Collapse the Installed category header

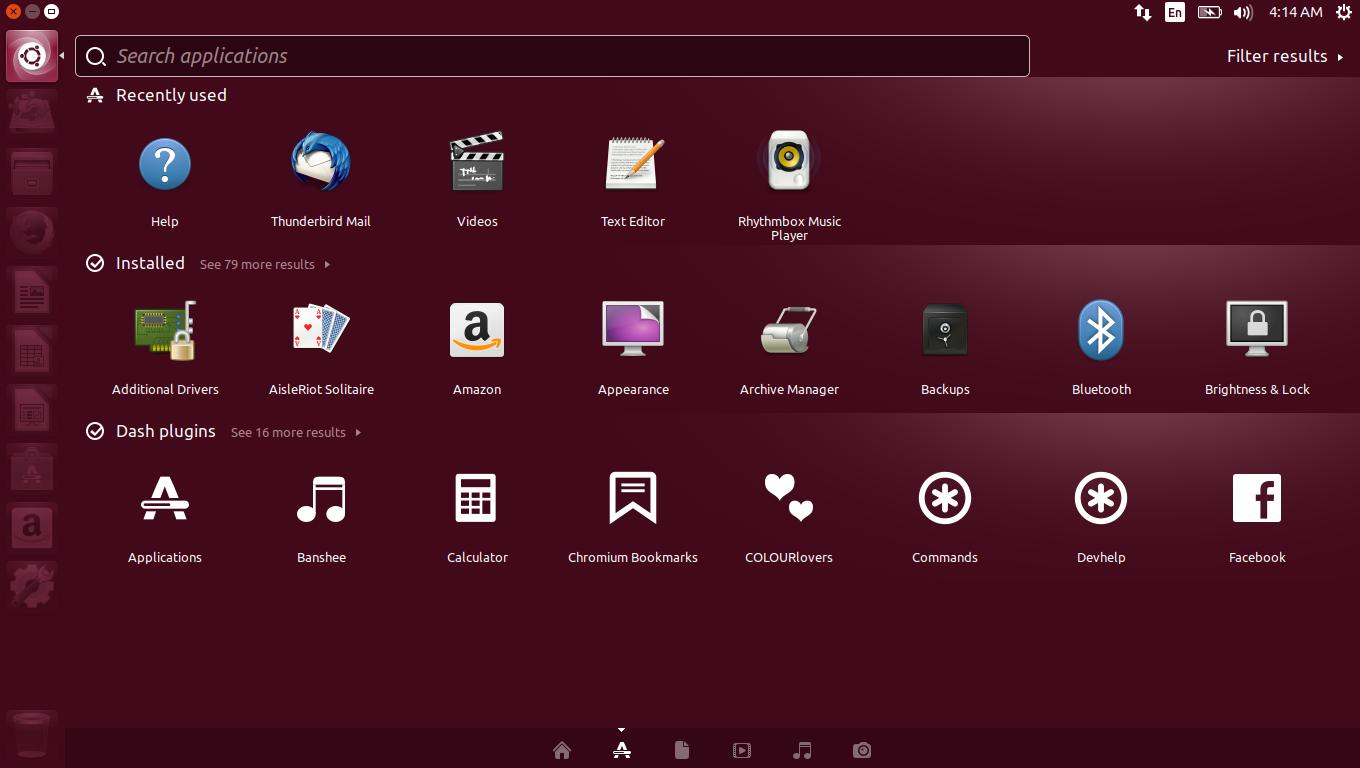135,263
